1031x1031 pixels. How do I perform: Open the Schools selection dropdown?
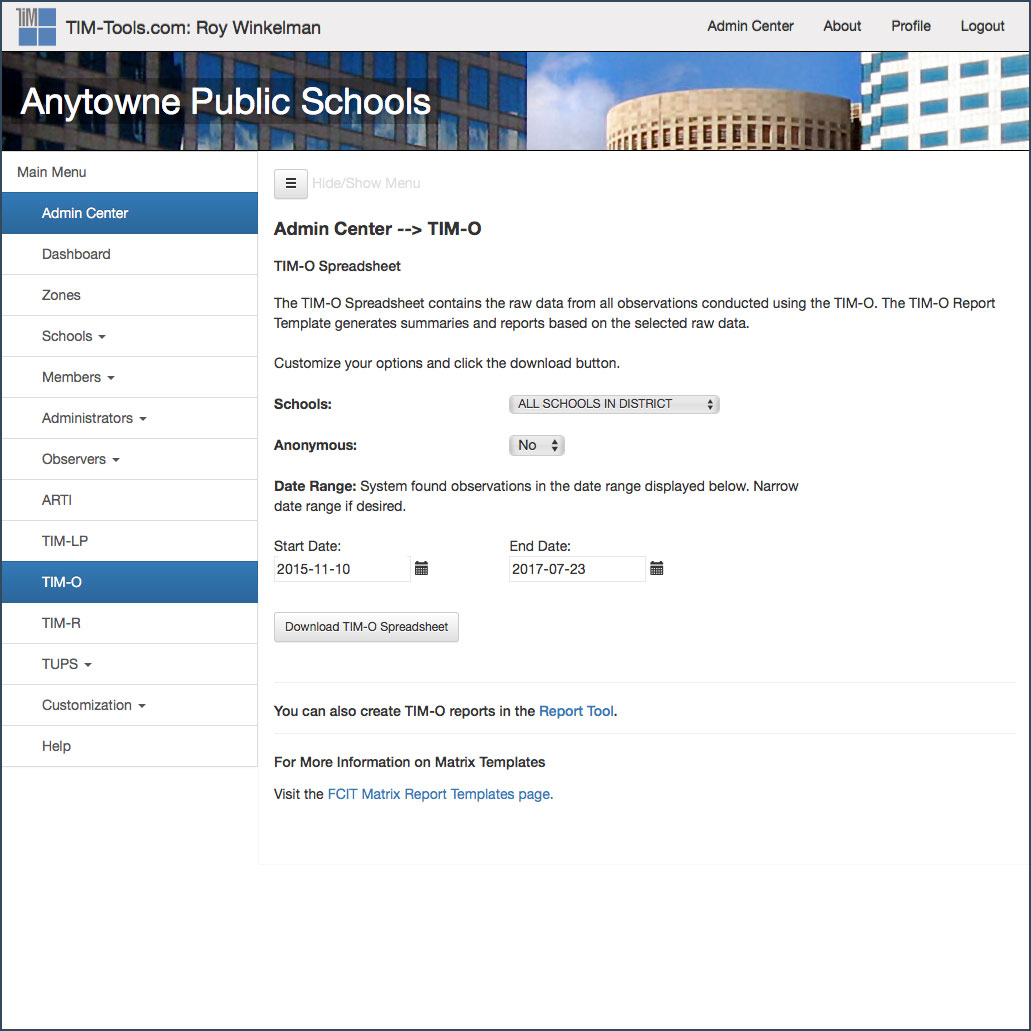click(x=614, y=404)
